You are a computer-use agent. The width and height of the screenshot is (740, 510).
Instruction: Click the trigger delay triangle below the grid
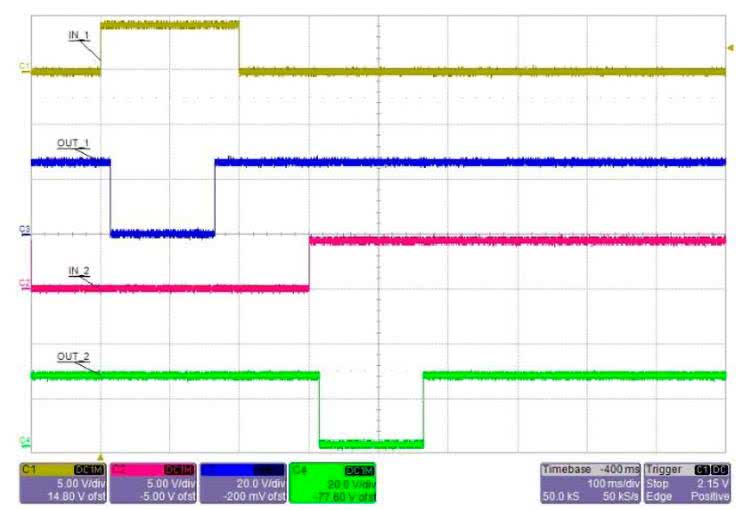click(x=100, y=455)
